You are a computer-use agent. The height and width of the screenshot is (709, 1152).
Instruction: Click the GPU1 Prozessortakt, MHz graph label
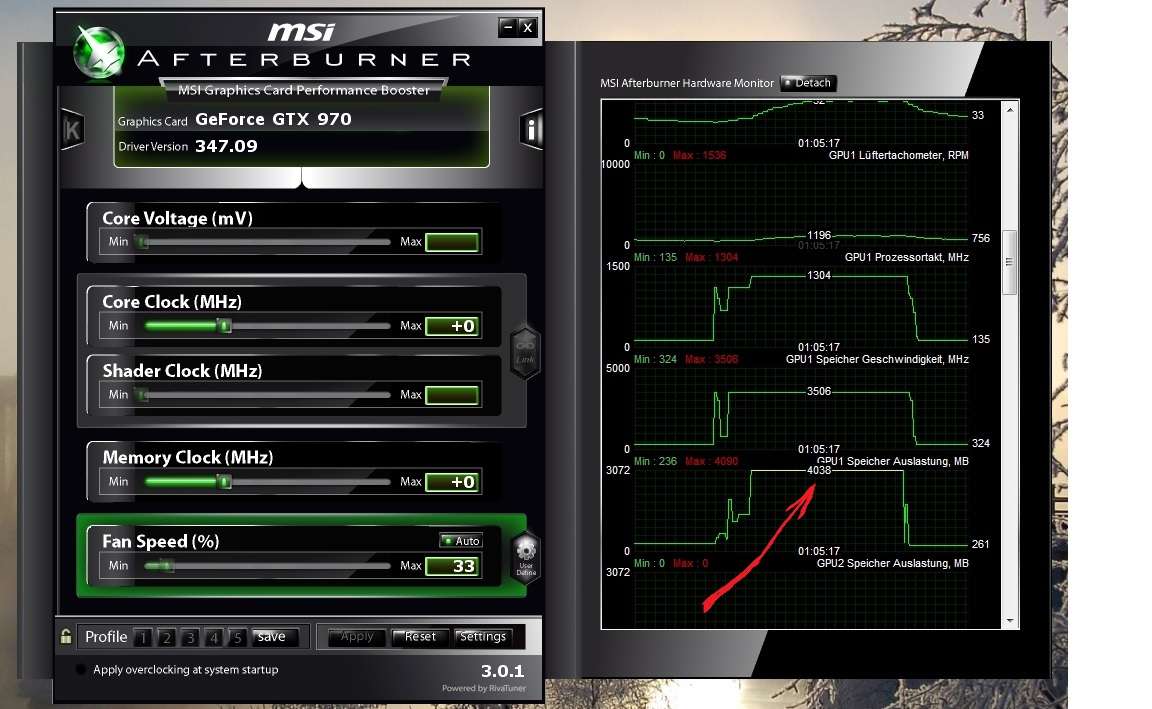point(907,257)
